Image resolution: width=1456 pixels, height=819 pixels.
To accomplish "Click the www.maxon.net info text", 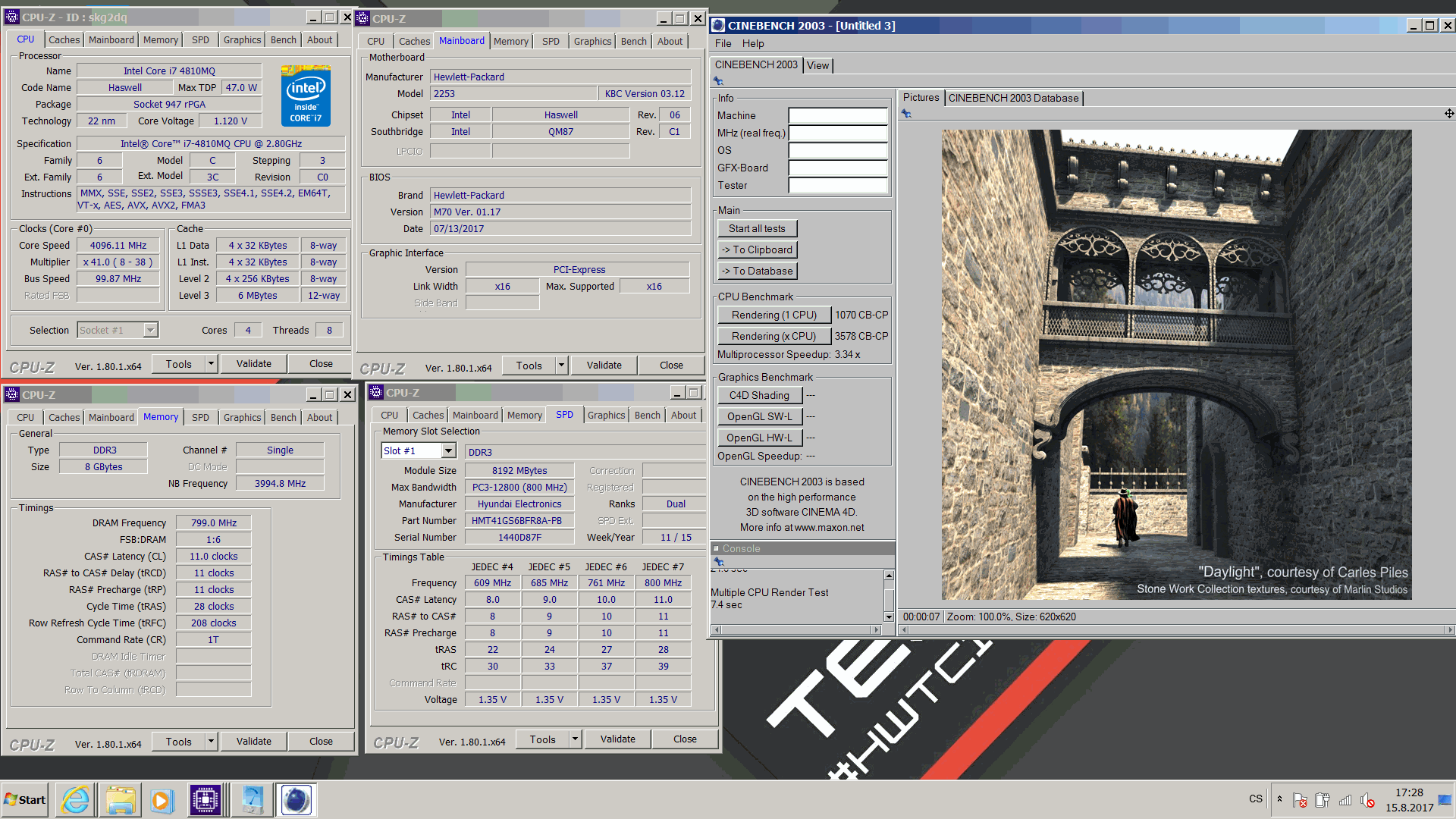I will coord(829,528).
